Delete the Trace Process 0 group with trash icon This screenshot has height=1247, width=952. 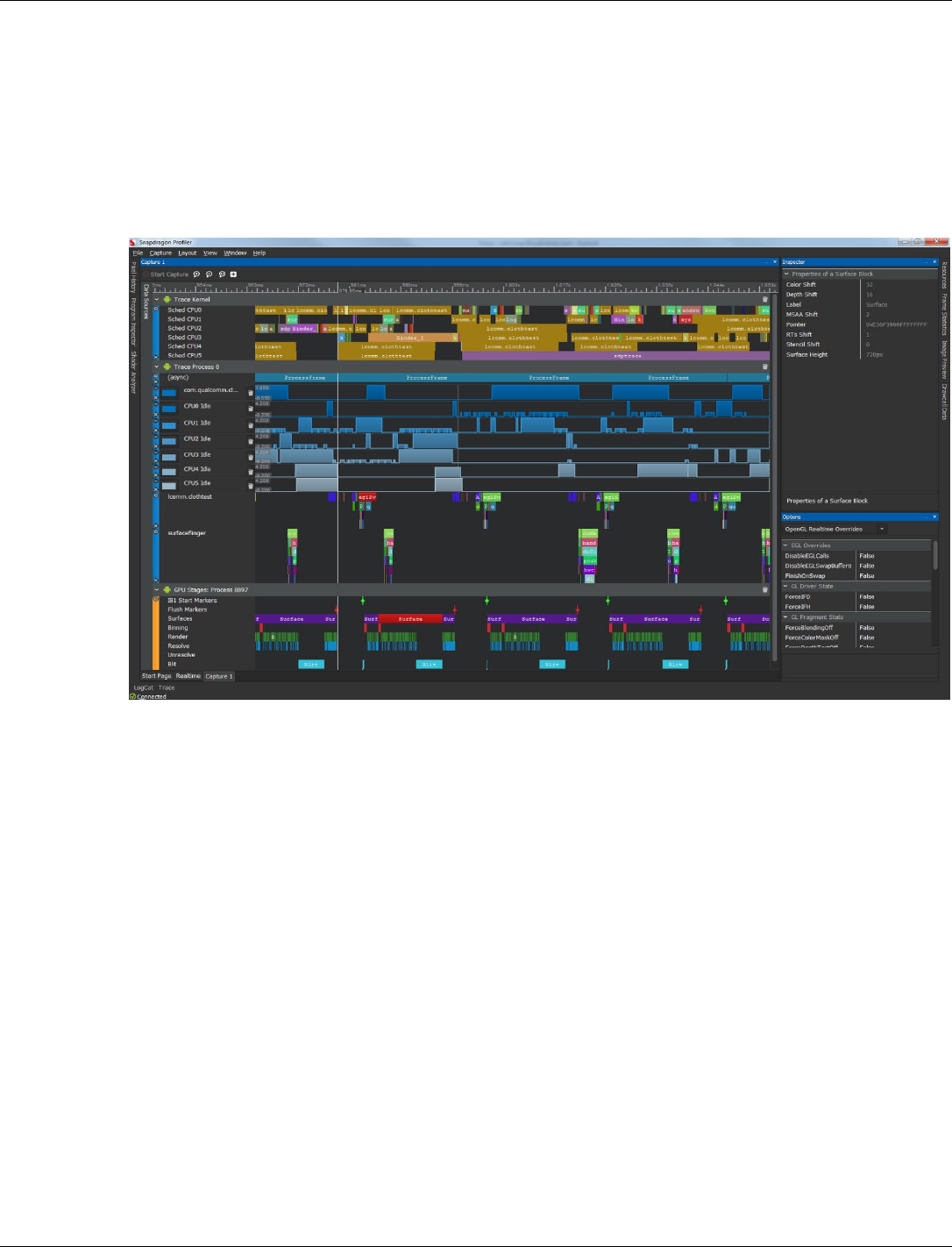click(x=764, y=367)
